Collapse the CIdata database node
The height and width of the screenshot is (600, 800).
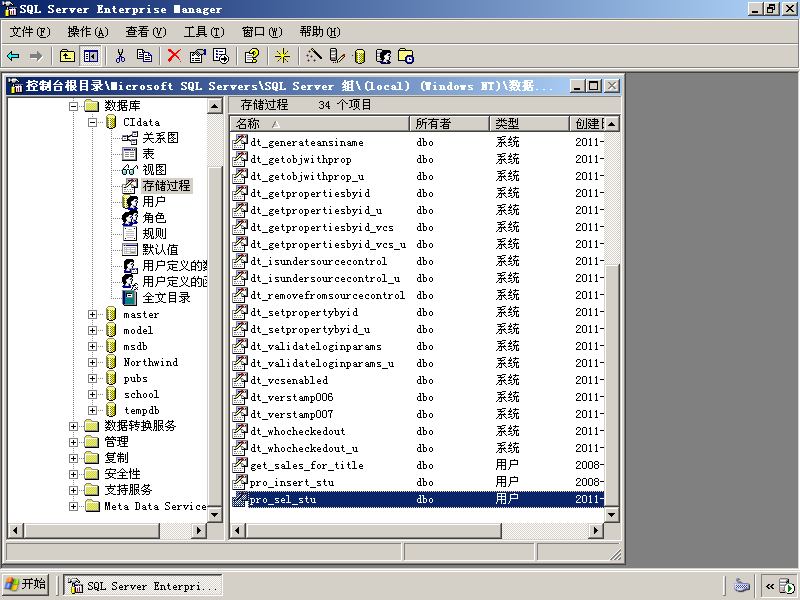(92, 122)
